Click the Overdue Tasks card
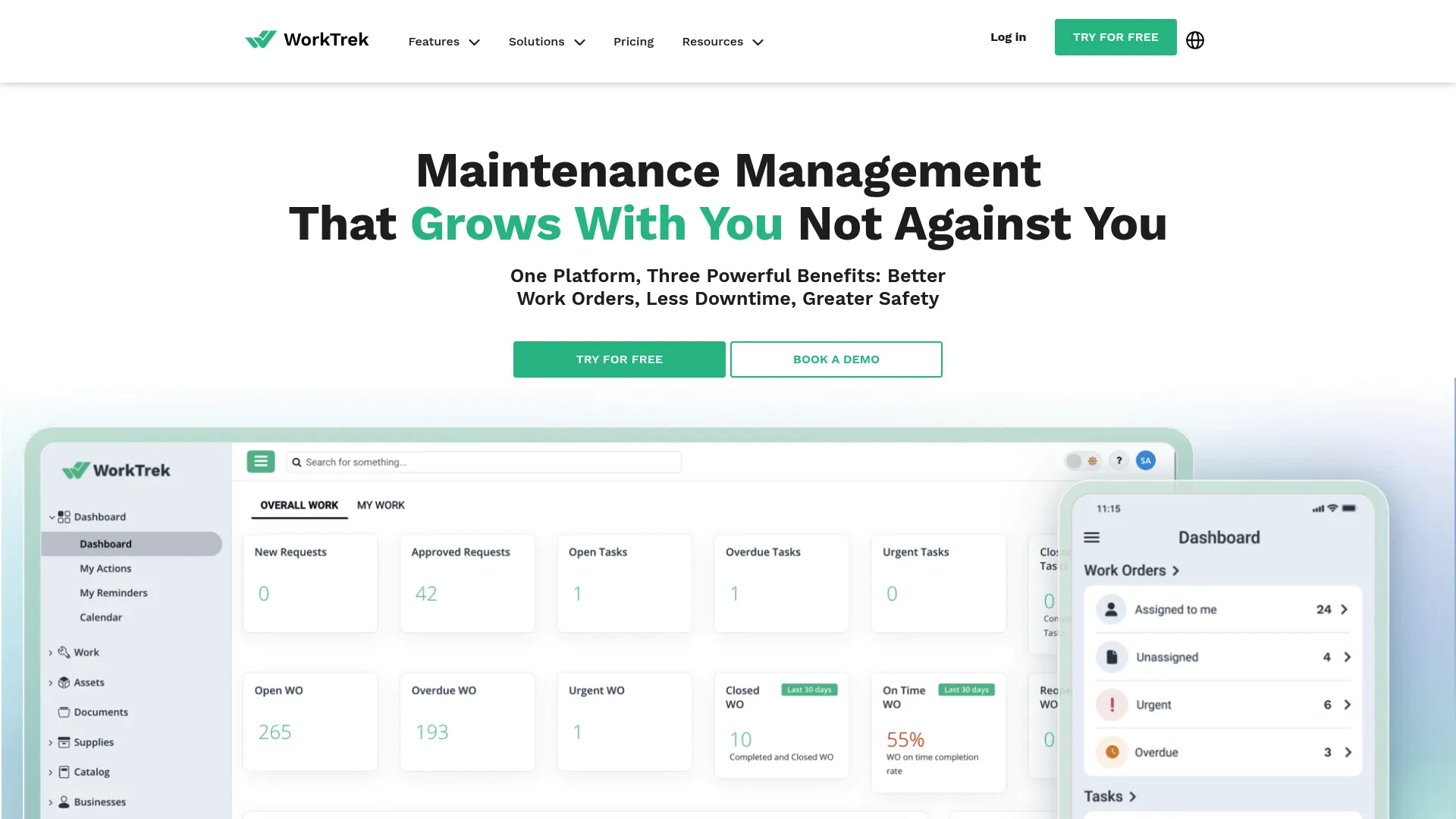The height and width of the screenshot is (819, 1456). [781, 583]
